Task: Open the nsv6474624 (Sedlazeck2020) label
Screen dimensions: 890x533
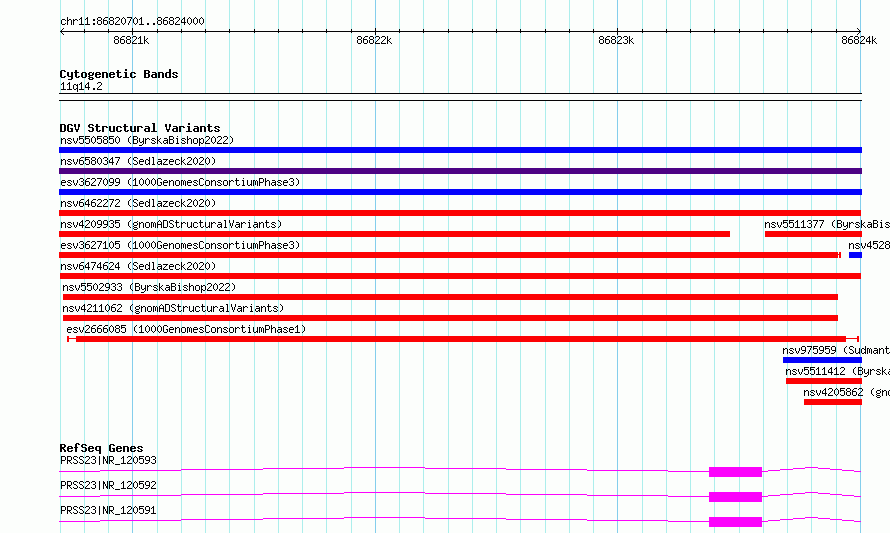Action: pyautogui.click(x=138, y=266)
